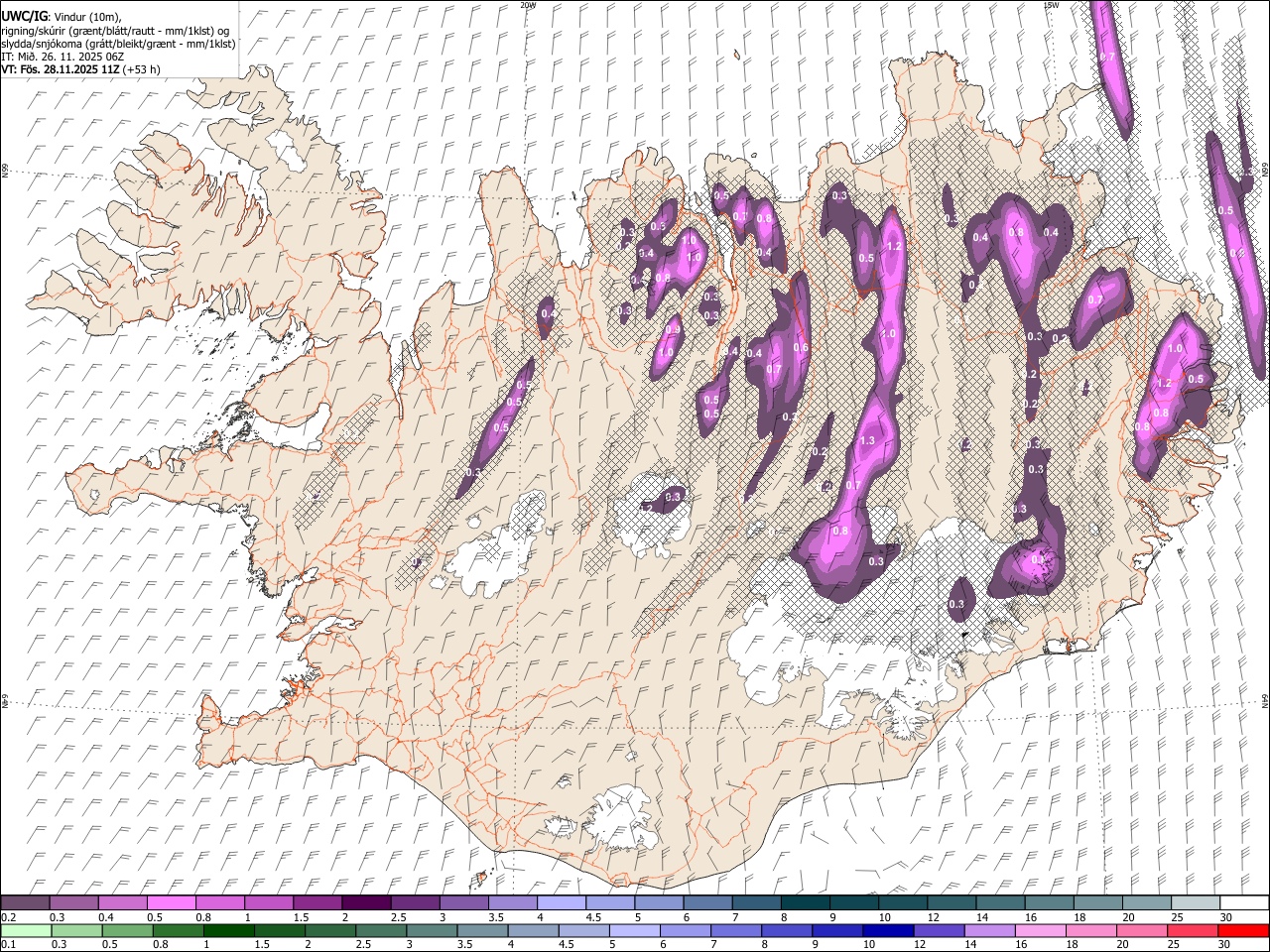
Task: Click the '0.2' legend label
Action: point(9,917)
